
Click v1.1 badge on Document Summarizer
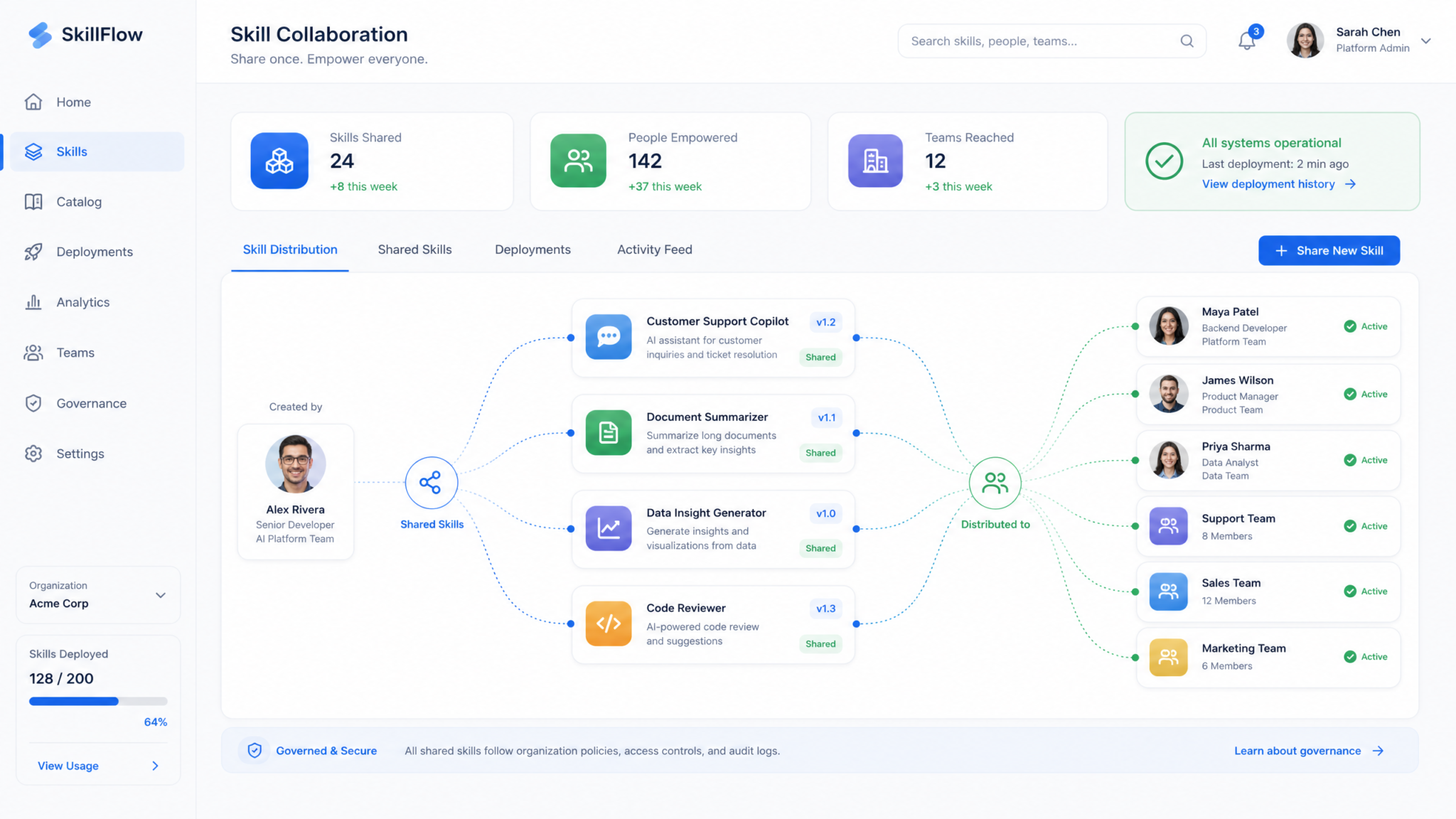pos(826,417)
